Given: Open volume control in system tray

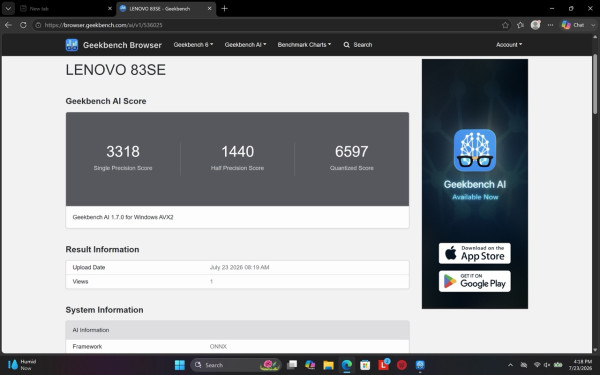Looking at the screenshot, I should 547,365.
